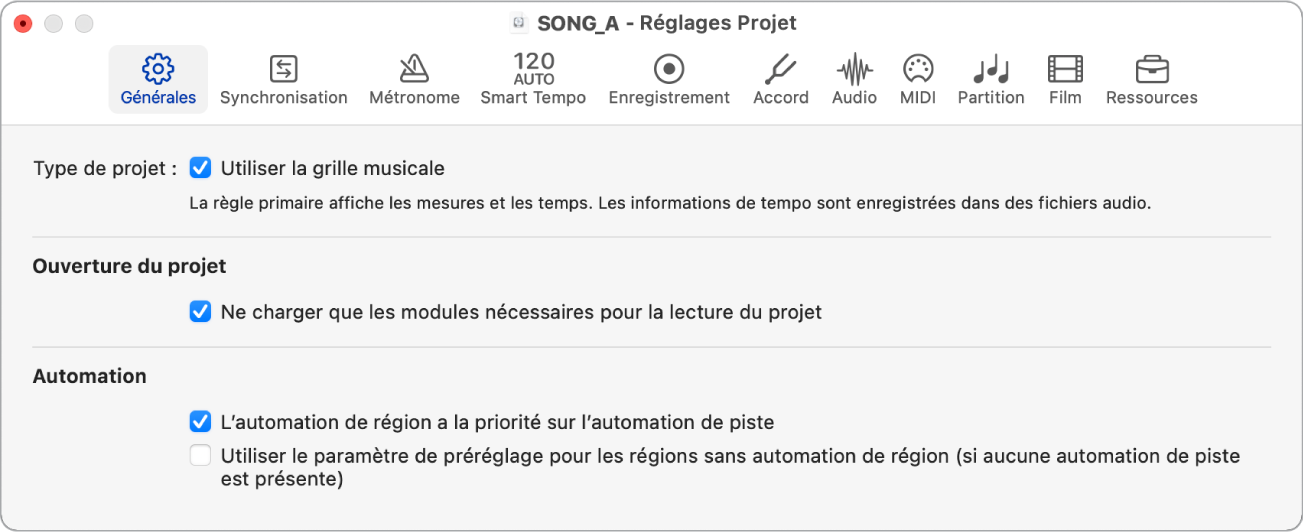Select the MIDI palette icon
Image resolution: width=1303 pixels, height=532 pixels.
[917, 69]
